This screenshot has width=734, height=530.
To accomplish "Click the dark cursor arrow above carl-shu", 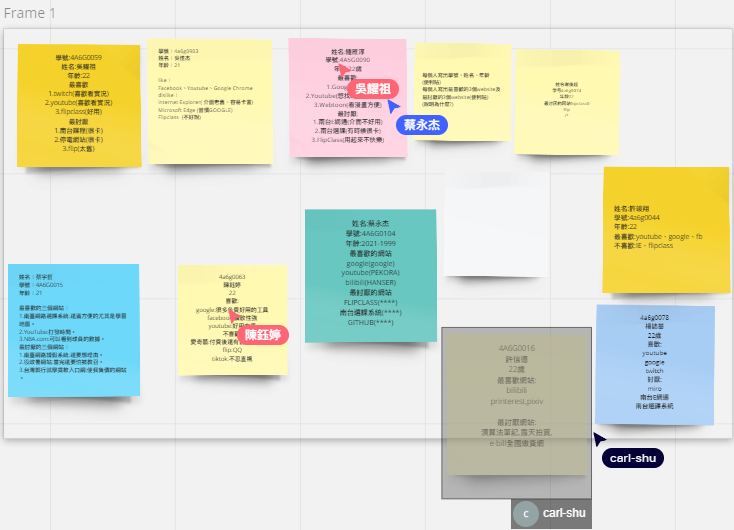I will point(599,438).
